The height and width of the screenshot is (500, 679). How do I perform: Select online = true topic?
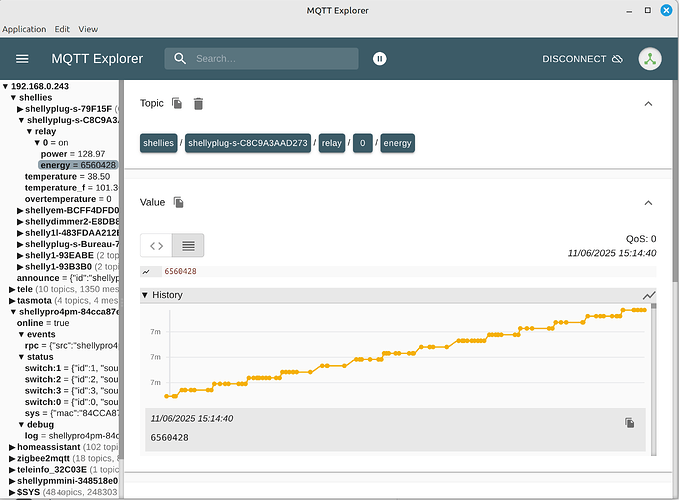pyautogui.click(x=43, y=323)
